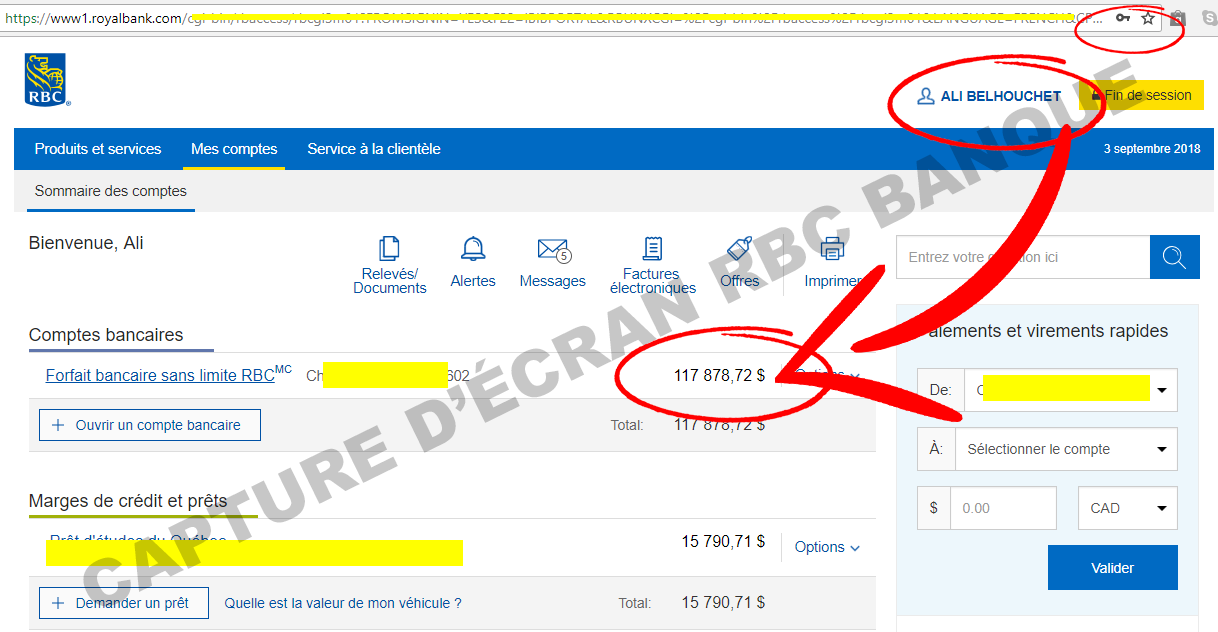The height and width of the screenshot is (632, 1218).
Task: Expand Options for the Forfait bancaire row
Action: pos(827,375)
